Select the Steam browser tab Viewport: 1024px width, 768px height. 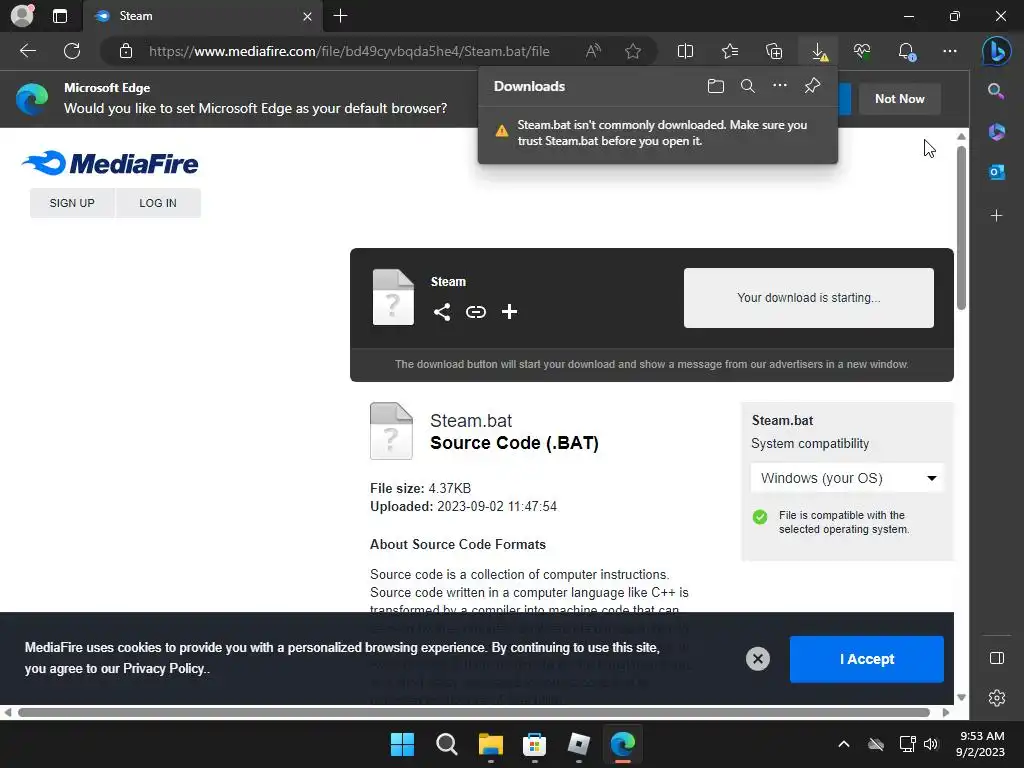pos(202,16)
